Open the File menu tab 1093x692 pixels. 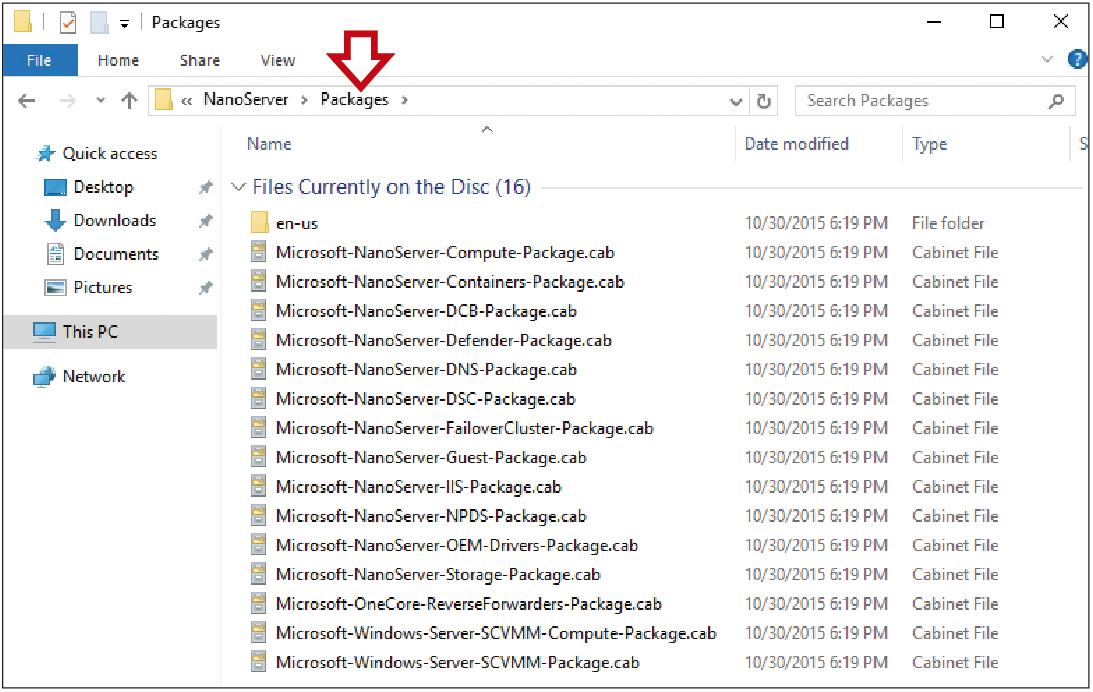coord(40,61)
